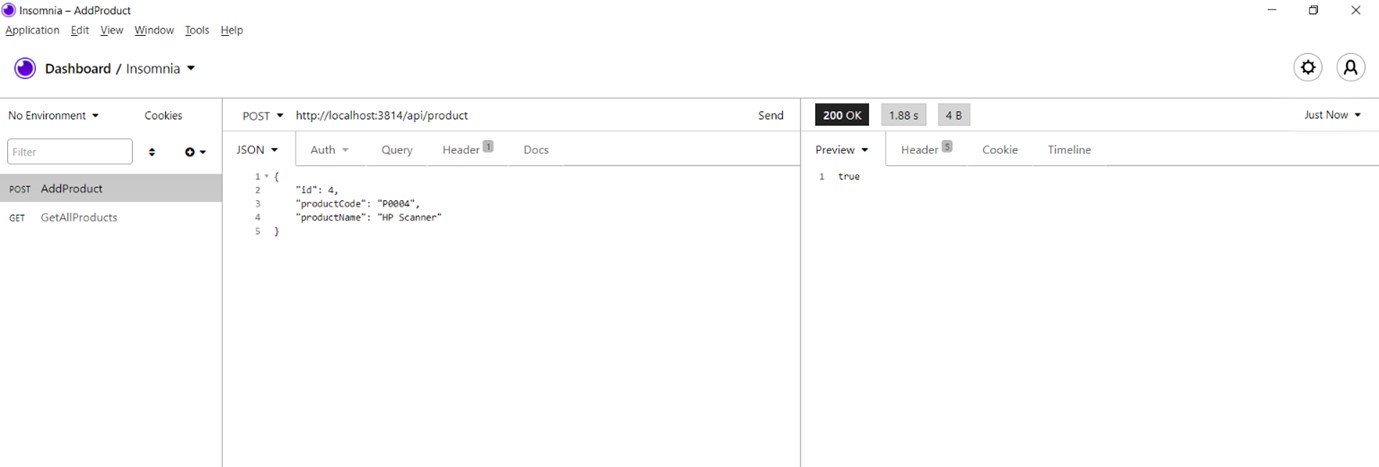Open the Application menu
Screen dimensions: 1379x467
[x=33, y=30]
